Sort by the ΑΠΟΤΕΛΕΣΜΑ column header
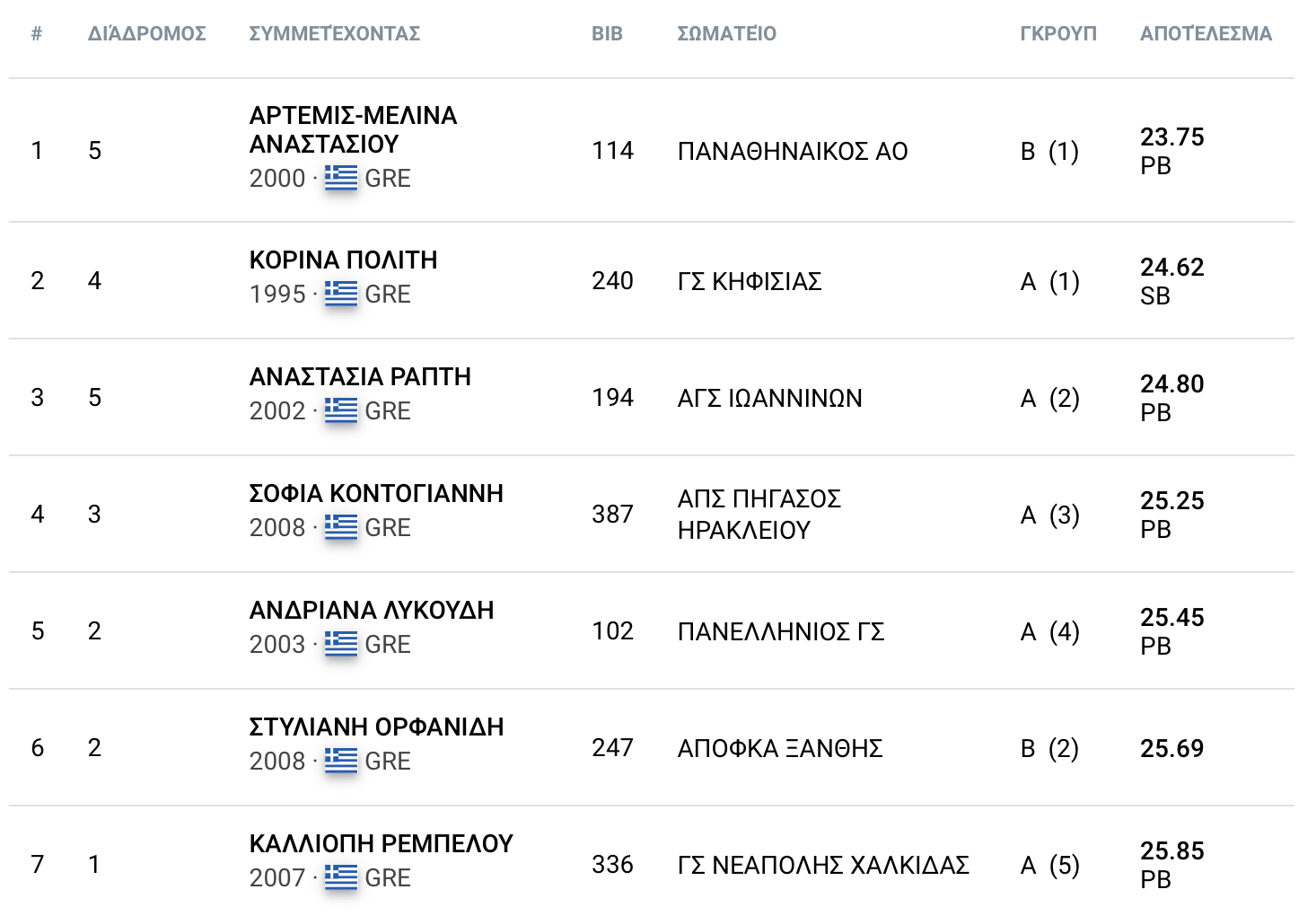1316x916 pixels. (x=1206, y=34)
